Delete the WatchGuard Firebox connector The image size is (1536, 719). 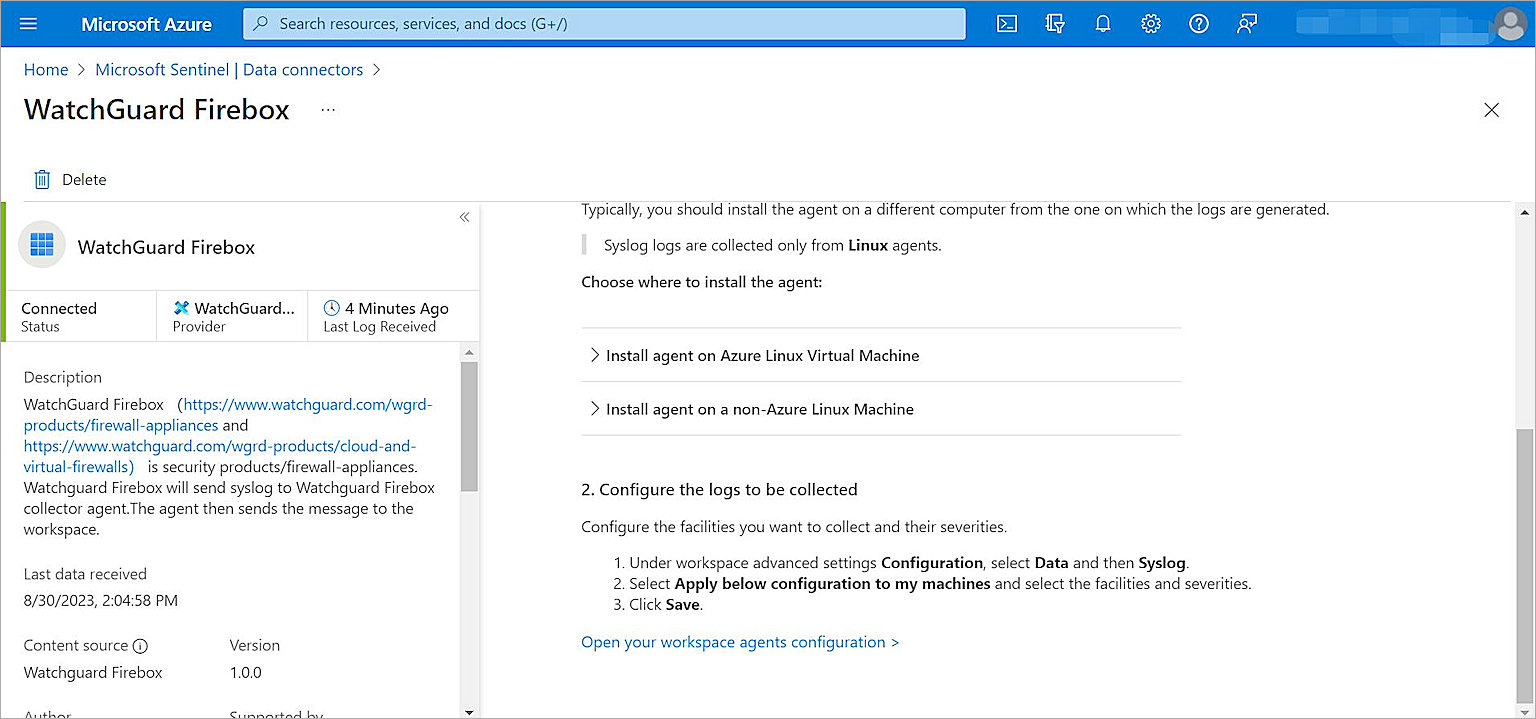click(70, 179)
